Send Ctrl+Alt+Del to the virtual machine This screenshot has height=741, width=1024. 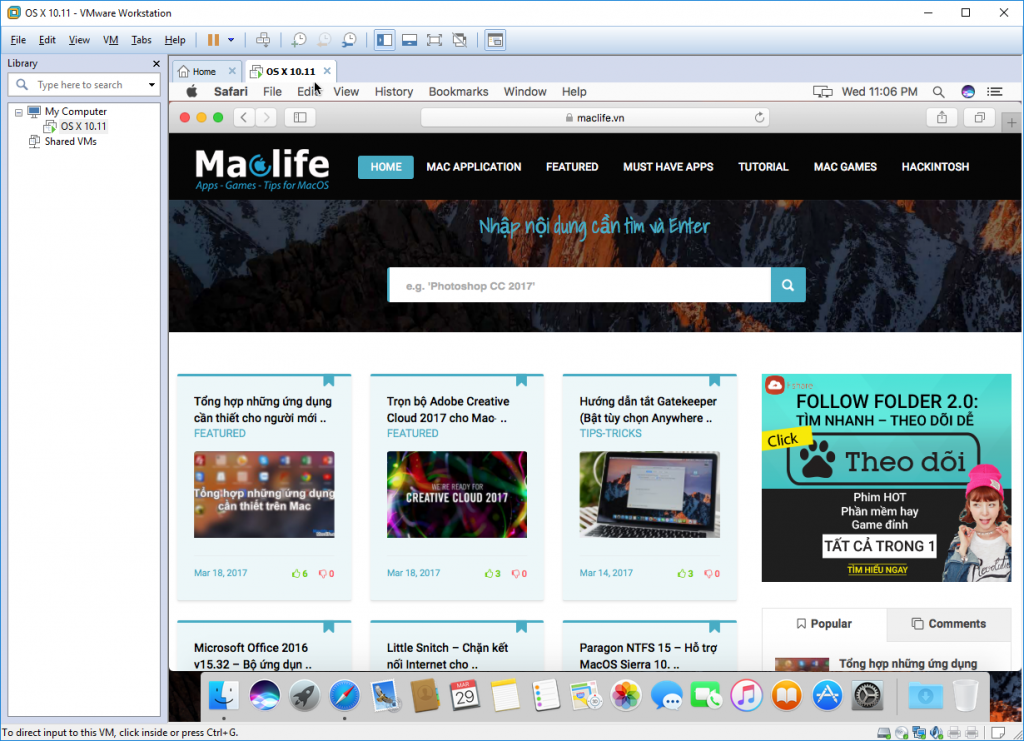pos(263,40)
